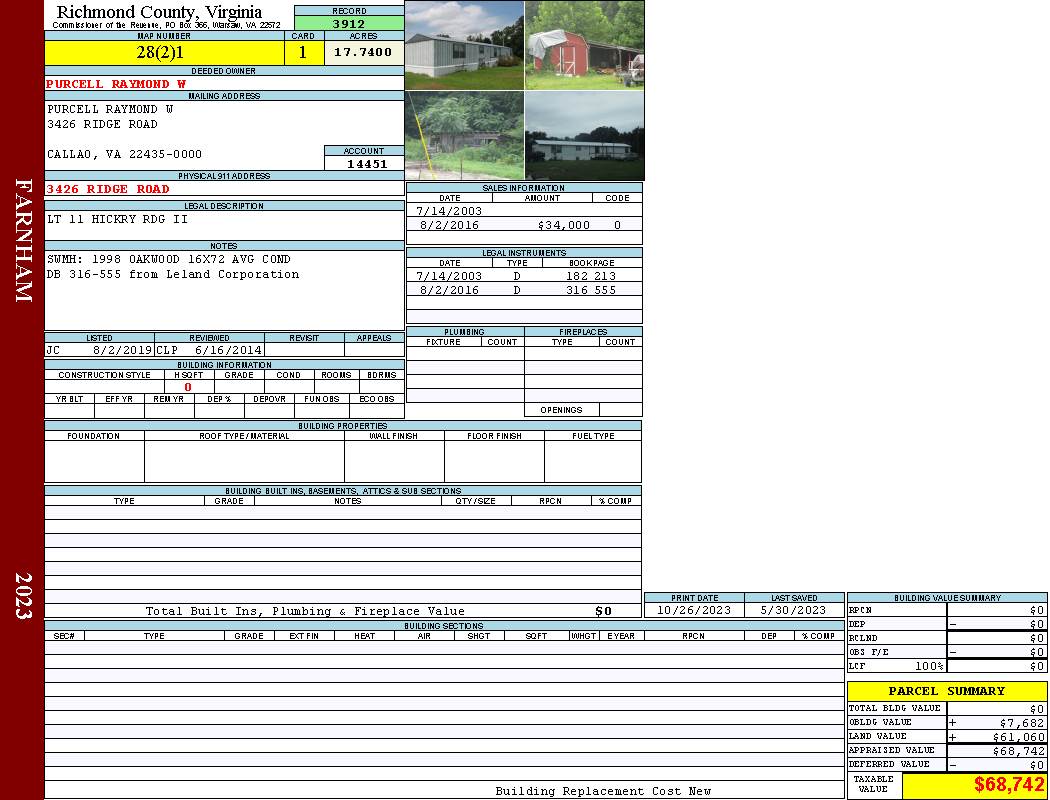Click book page entry 316 555
The image size is (1050, 800).
tap(591, 290)
